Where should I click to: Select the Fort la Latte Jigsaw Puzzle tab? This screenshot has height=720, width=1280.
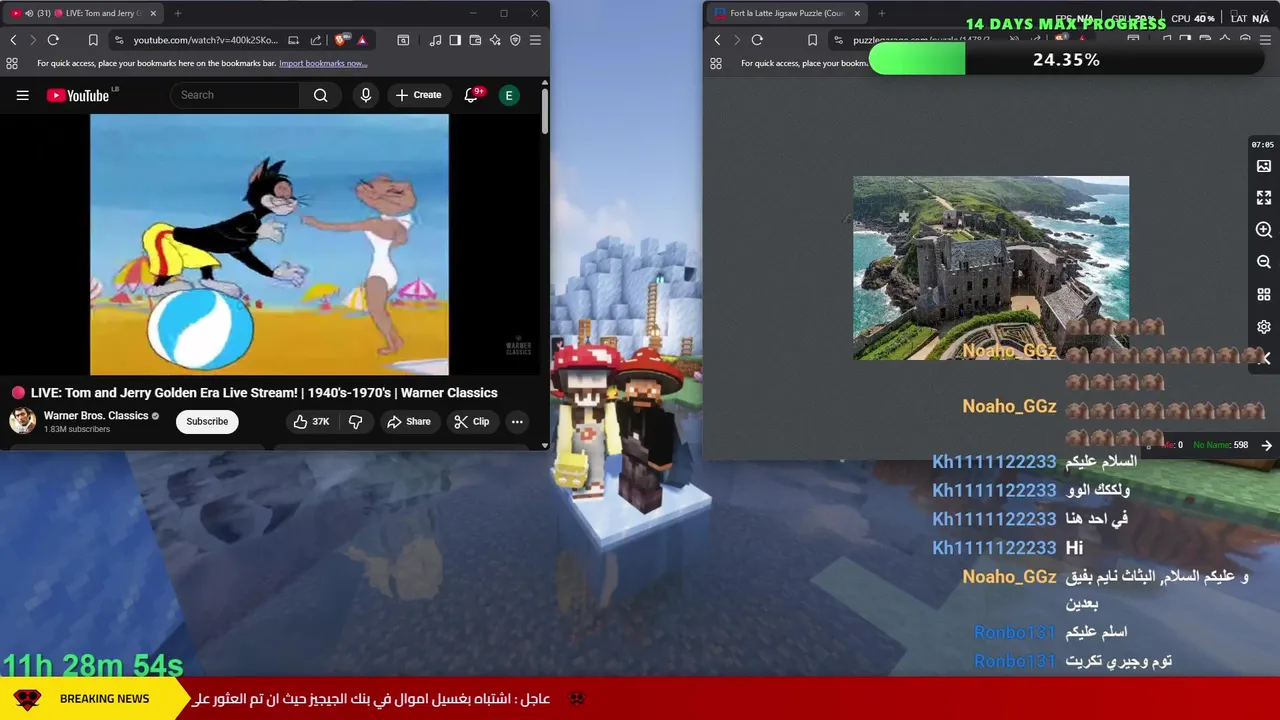788,13
